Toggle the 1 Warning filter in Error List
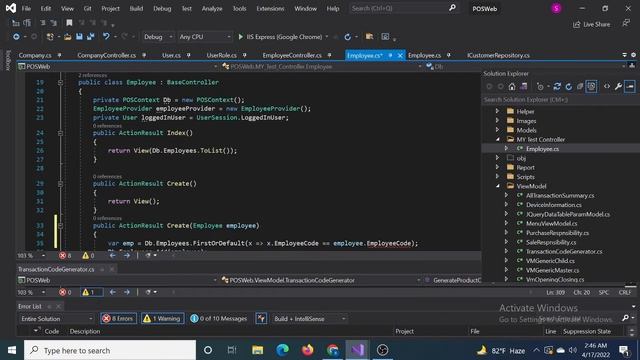This screenshot has width=640, height=360. click(x=162, y=319)
